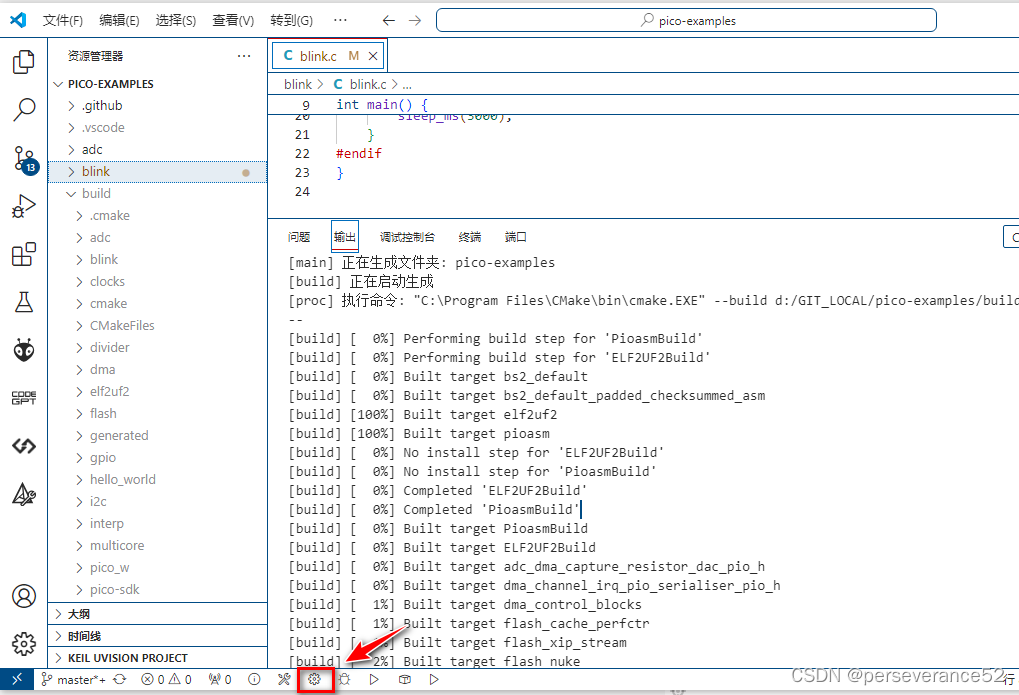Open the 转到(G) menu

coord(291,20)
